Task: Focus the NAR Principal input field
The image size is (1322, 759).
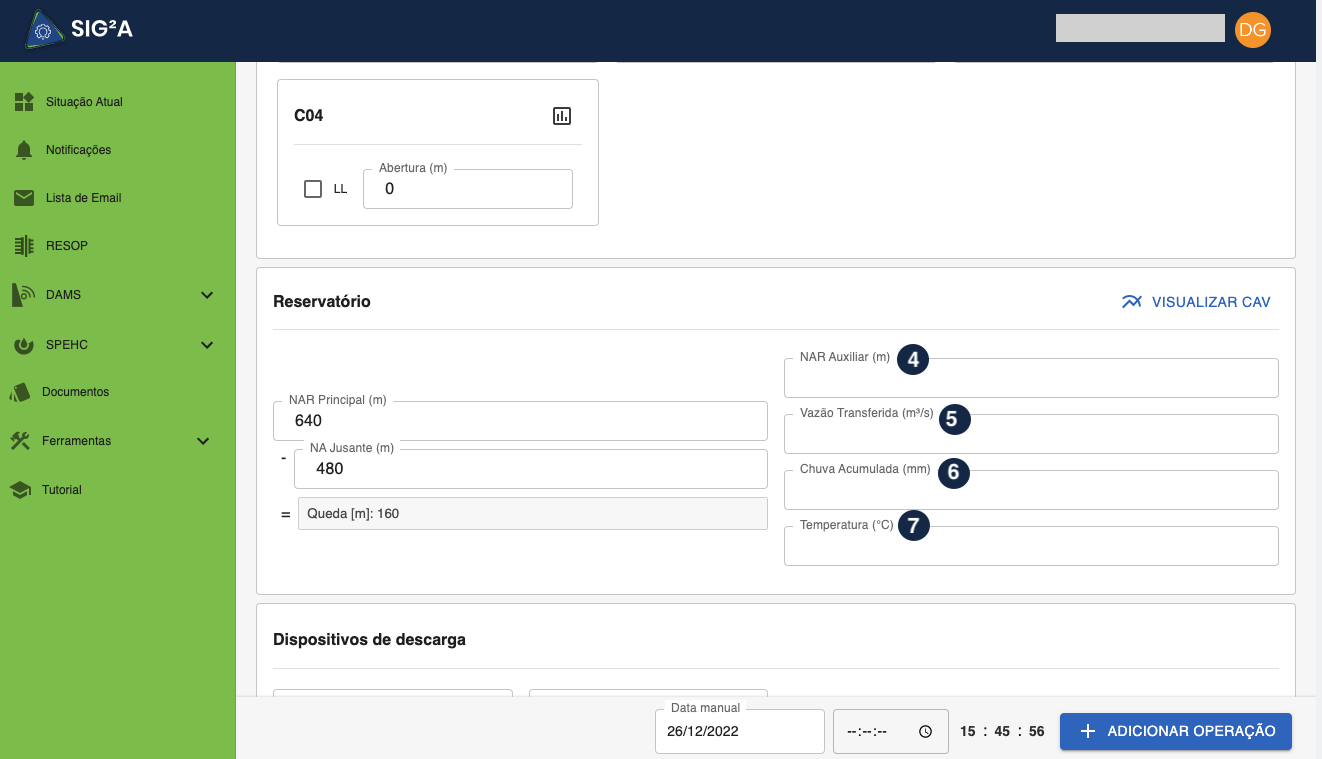Action: coord(520,421)
